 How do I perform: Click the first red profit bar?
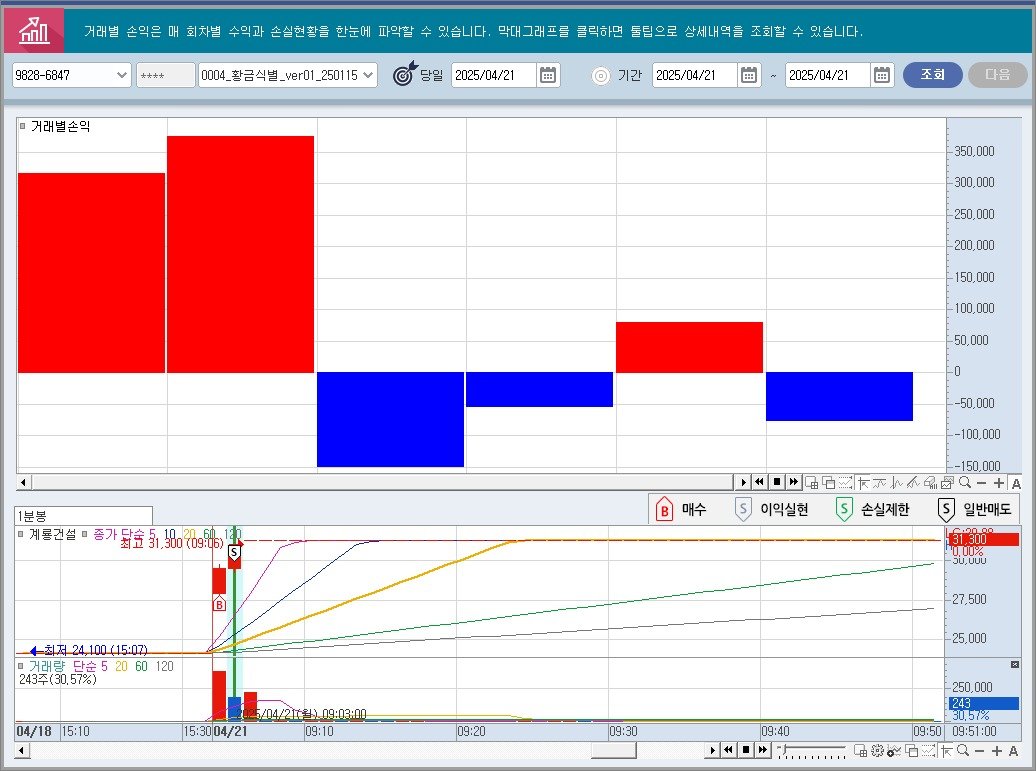coord(91,273)
